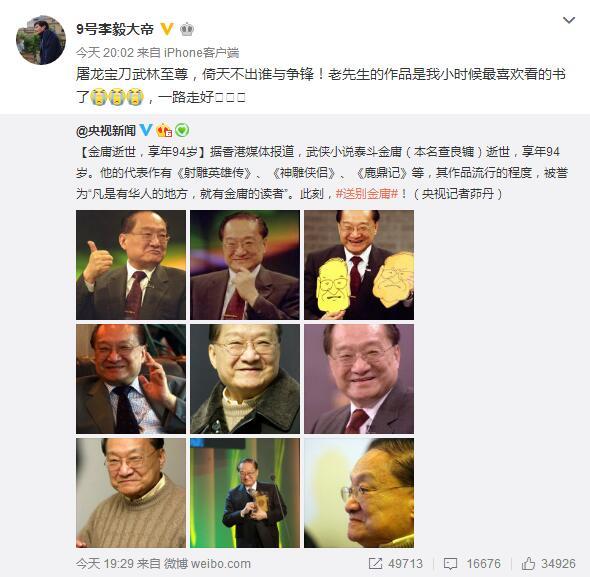Like the post with 34926 likes
The height and width of the screenshot is (577, 590).
[549, 563]
